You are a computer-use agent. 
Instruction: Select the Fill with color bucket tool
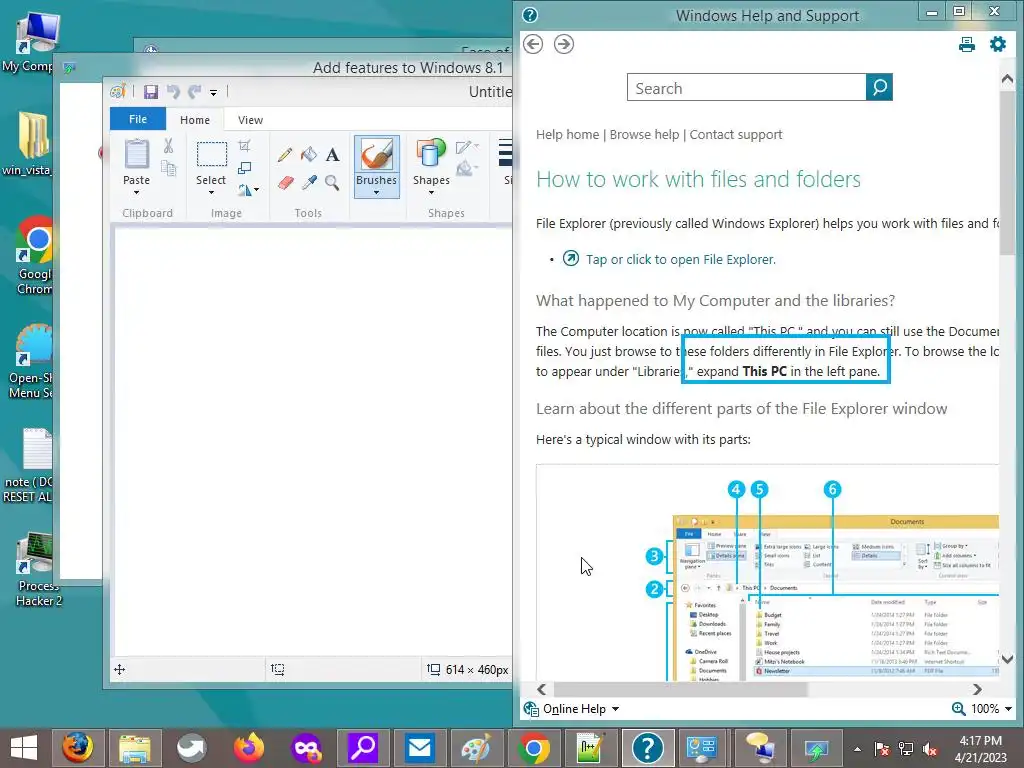coord(309,155)
